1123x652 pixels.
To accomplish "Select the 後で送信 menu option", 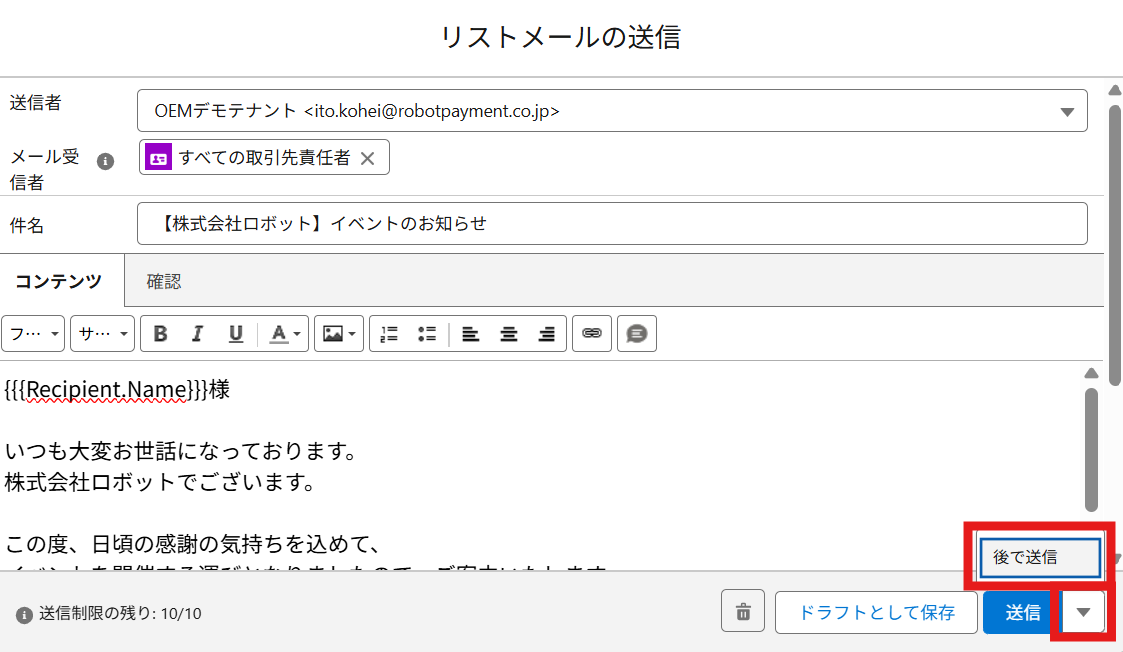I will [x=1040, y=557].
